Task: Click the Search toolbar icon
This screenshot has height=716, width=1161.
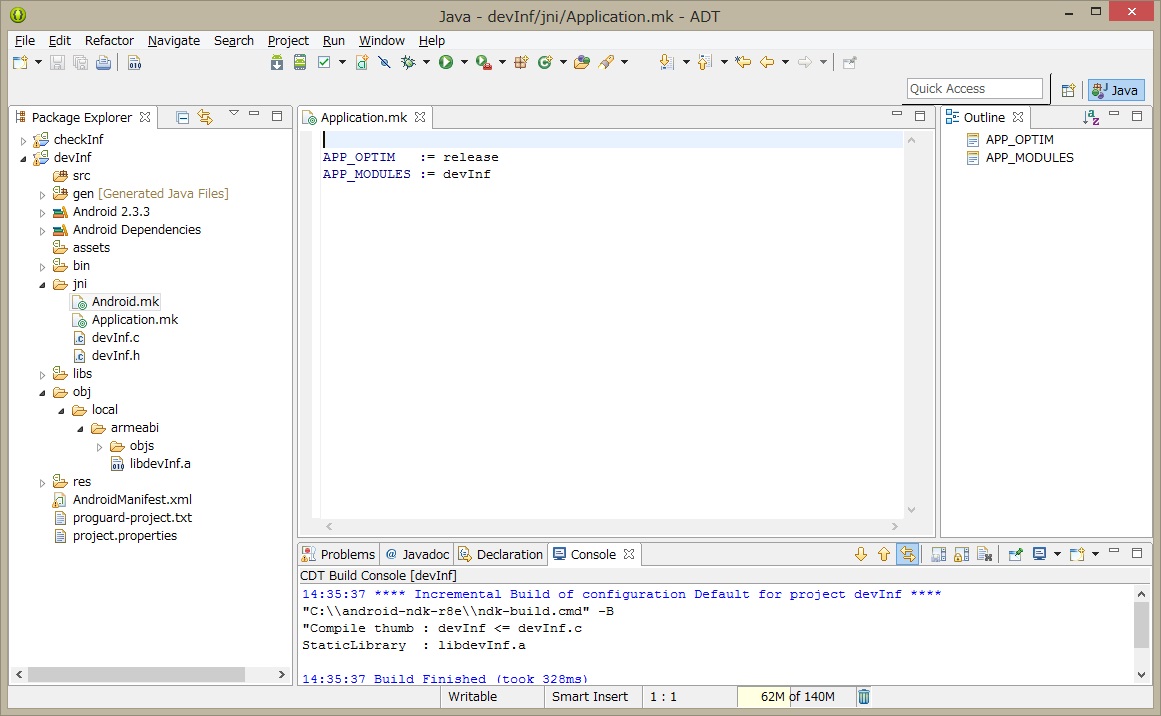Action: (x=606, y=62)
